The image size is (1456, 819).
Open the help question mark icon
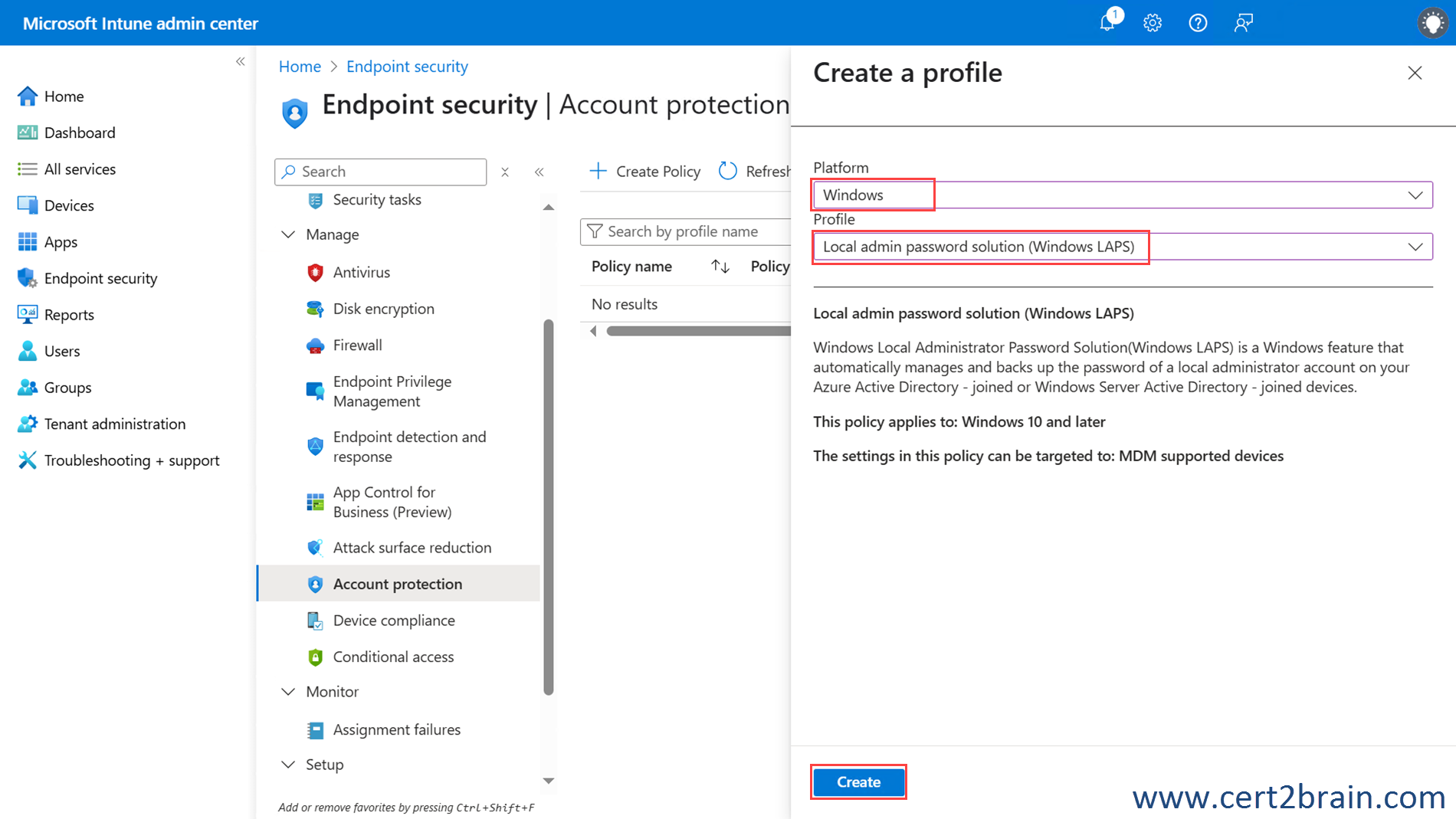[x=1198, y=23]
